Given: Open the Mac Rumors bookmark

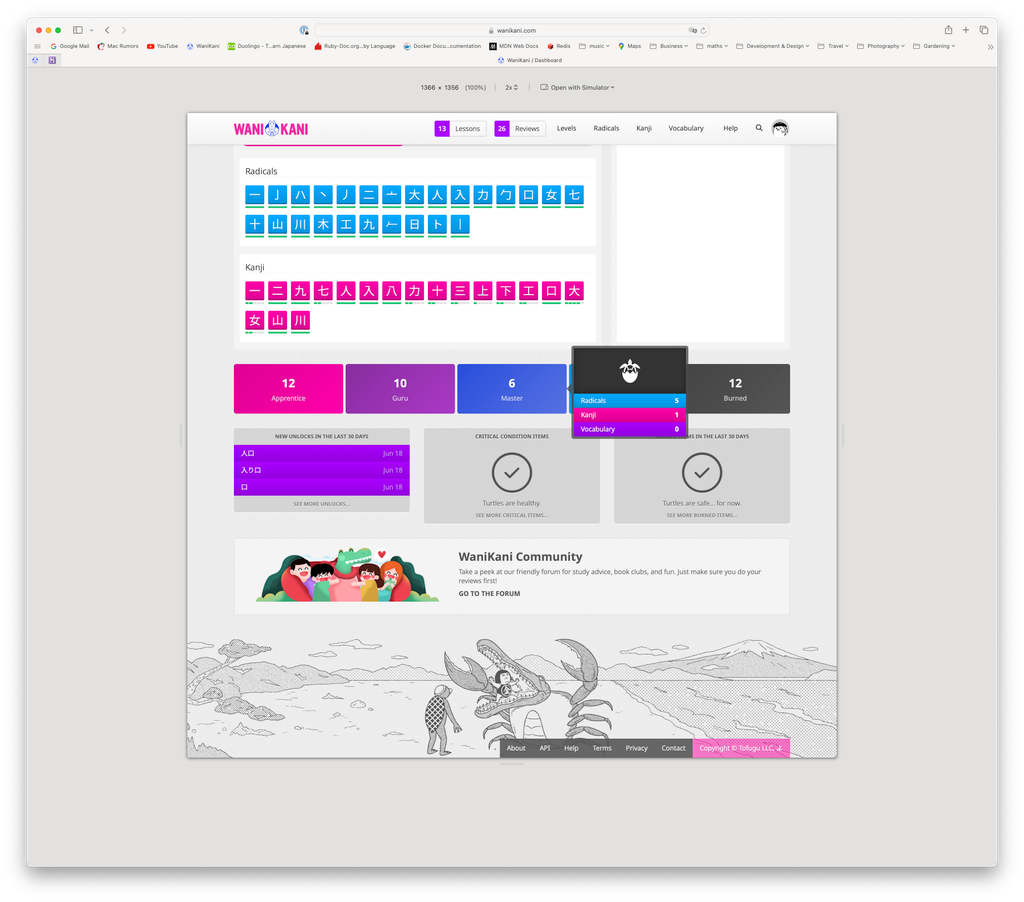Looking at the screenshot, I should 118,46.
